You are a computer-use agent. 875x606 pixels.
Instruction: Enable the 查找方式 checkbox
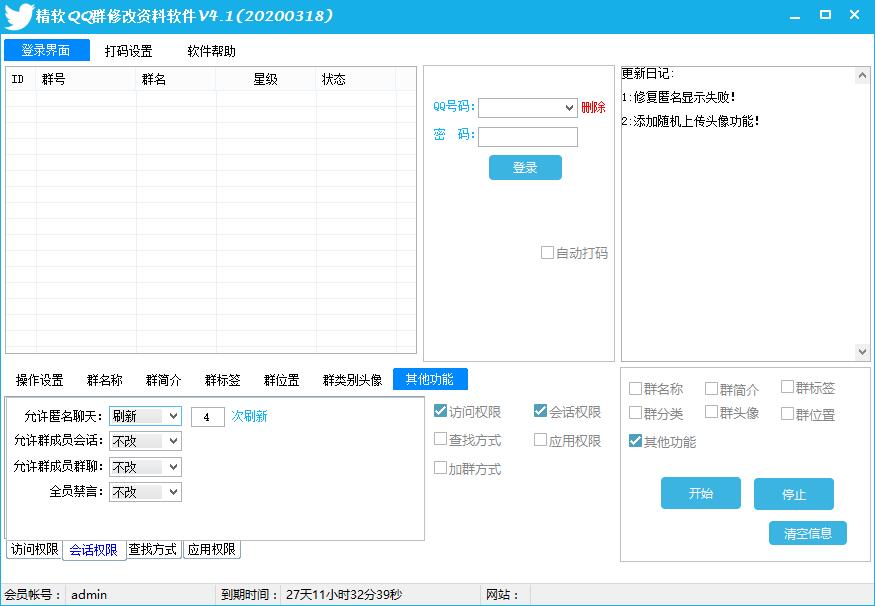[x=440, y=439]
